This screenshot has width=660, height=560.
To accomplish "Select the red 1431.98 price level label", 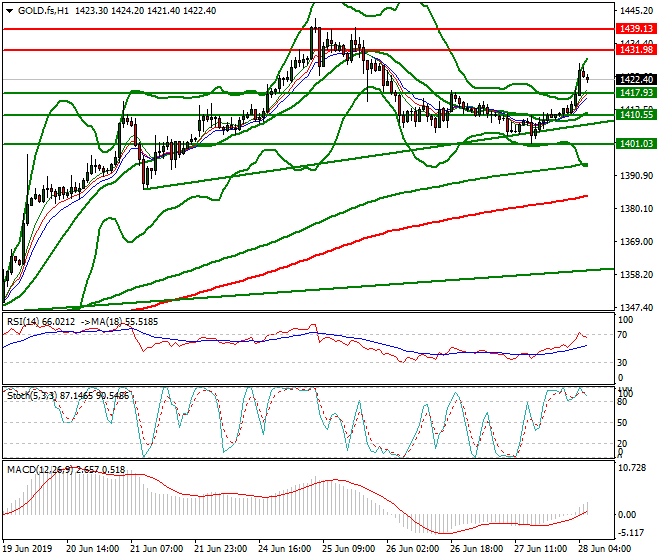I will pos(636,50).
